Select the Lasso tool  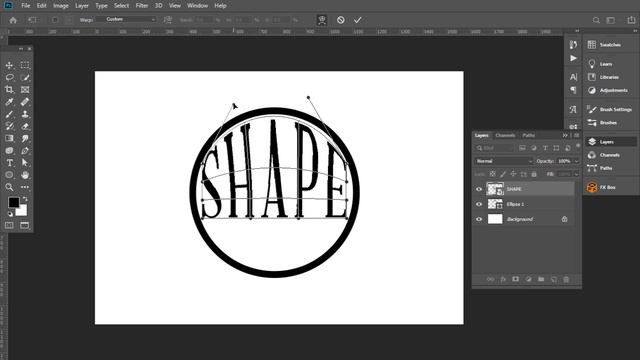(9, 78)
